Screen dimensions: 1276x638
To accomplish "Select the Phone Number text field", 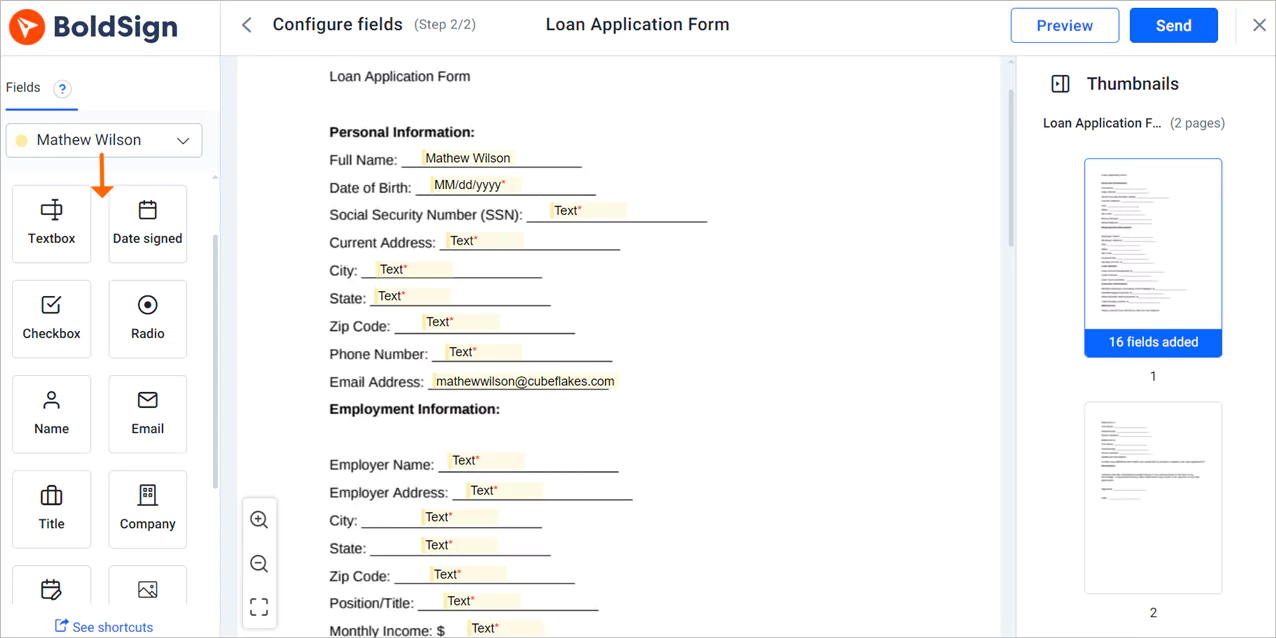I will tap(483, 352).
